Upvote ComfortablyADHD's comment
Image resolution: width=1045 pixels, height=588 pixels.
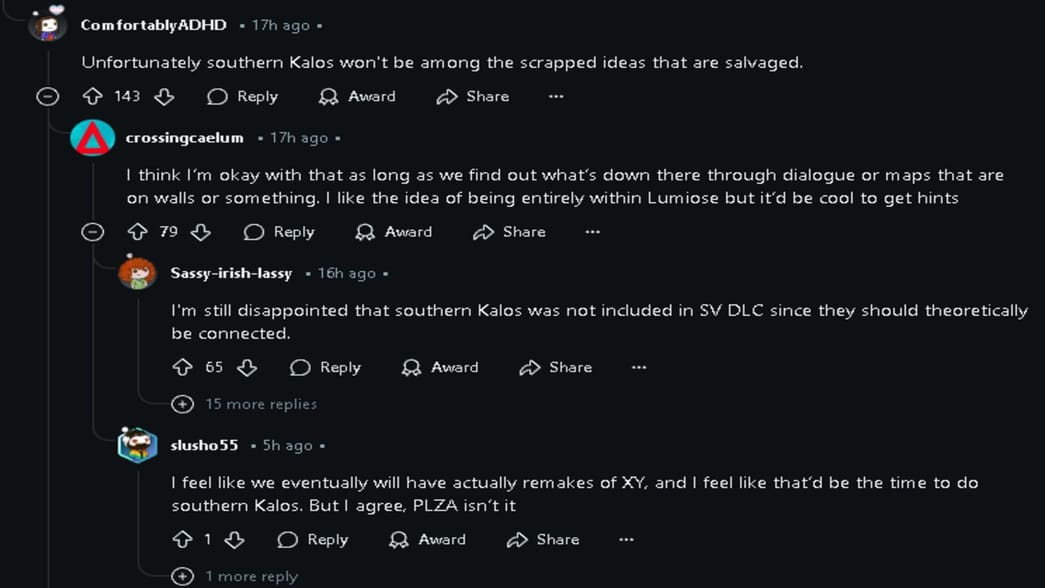(x=93, y=96)
